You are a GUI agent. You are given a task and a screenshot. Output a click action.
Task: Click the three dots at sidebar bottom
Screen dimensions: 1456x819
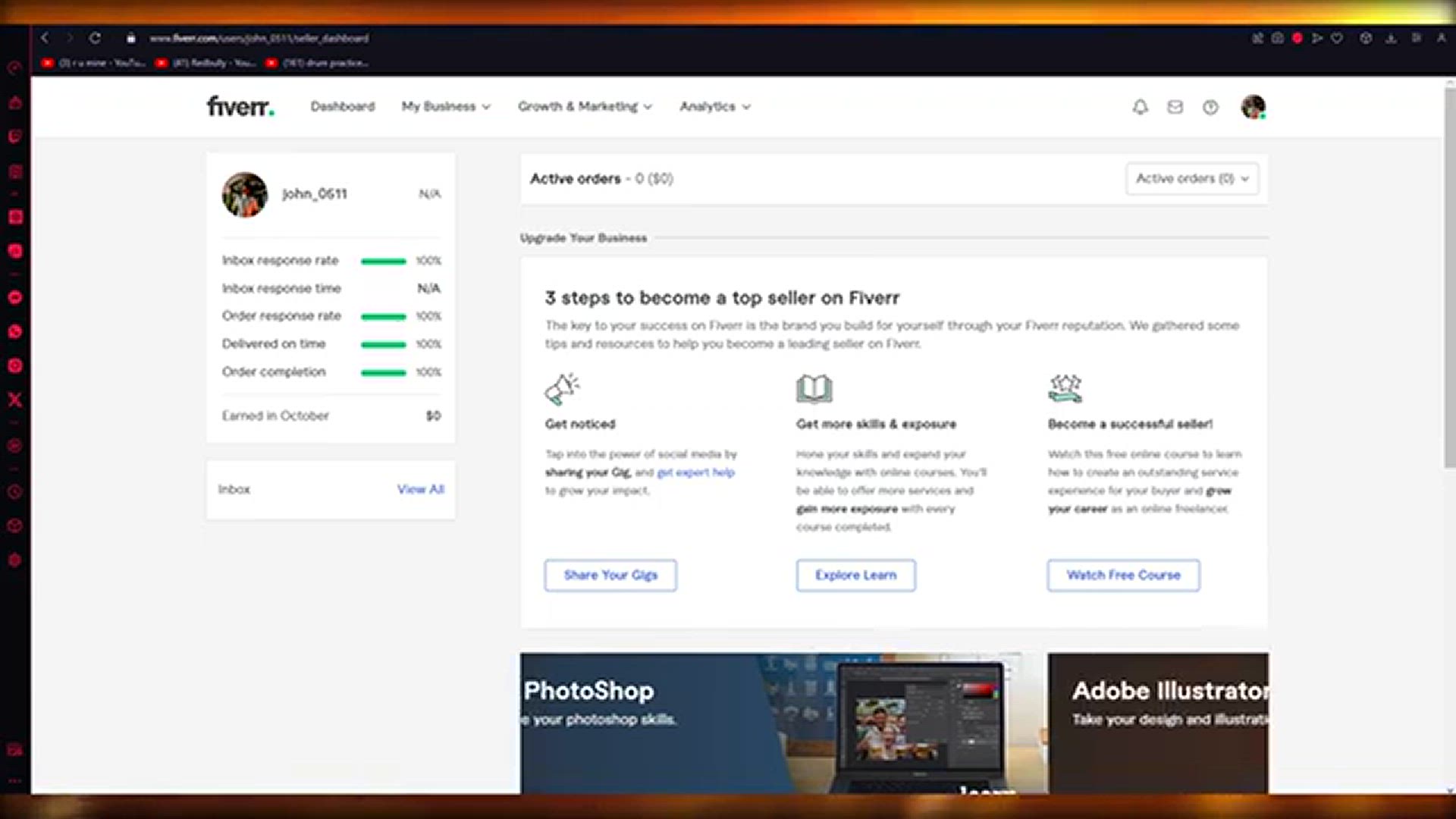[x=14, y=781]
